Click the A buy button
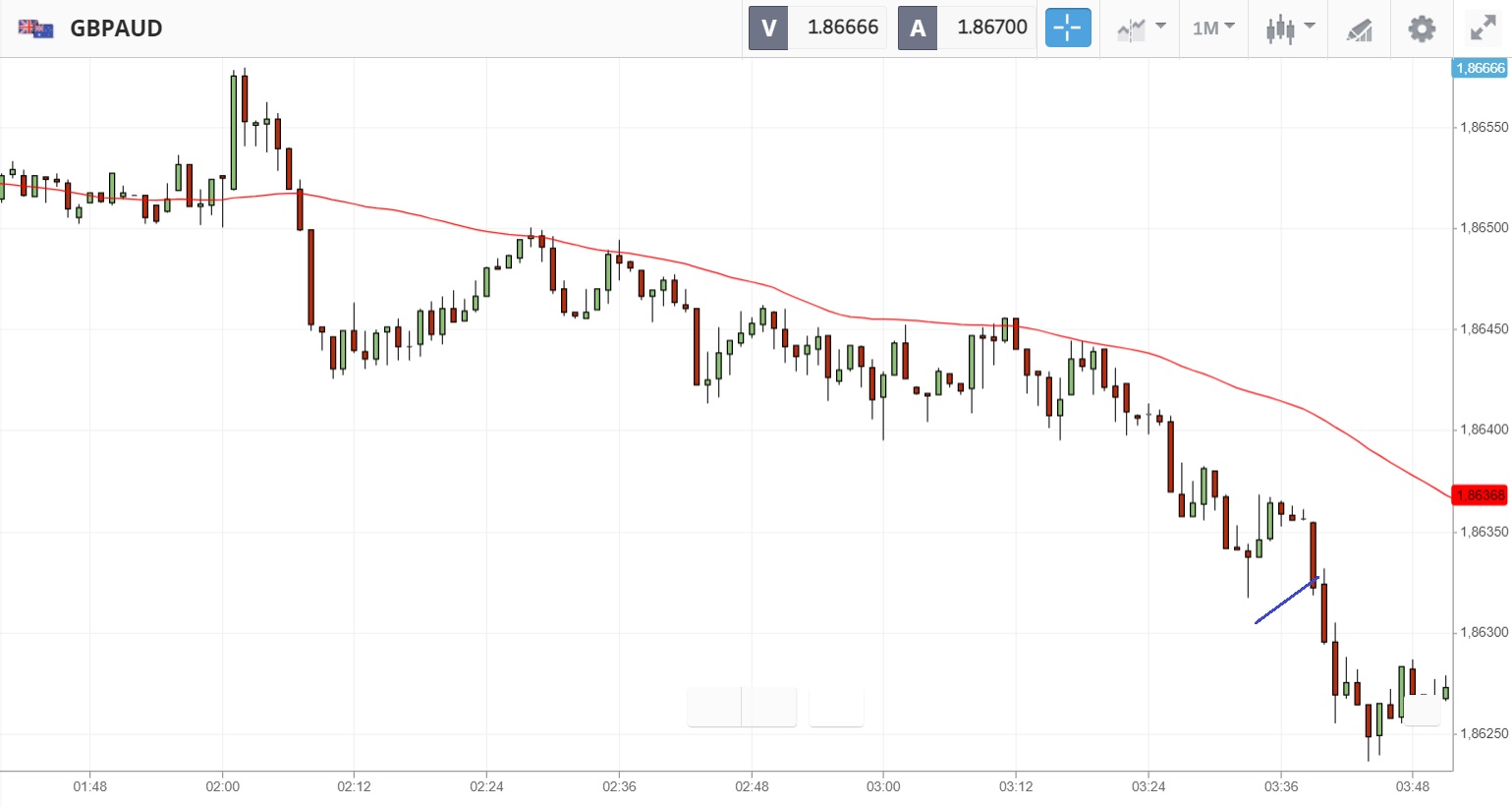The height and width of the screenshot is (807, 1512). pos(918,29)
